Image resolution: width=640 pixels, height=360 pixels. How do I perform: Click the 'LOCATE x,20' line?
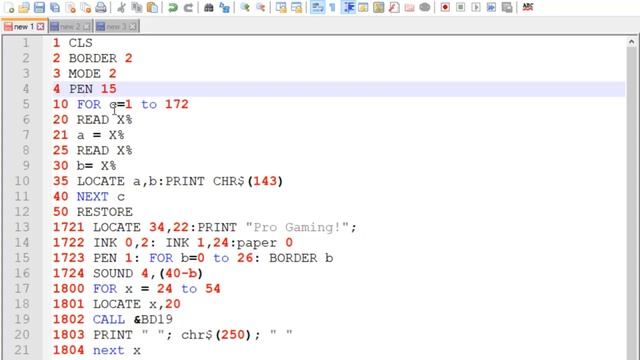point(117,304)
